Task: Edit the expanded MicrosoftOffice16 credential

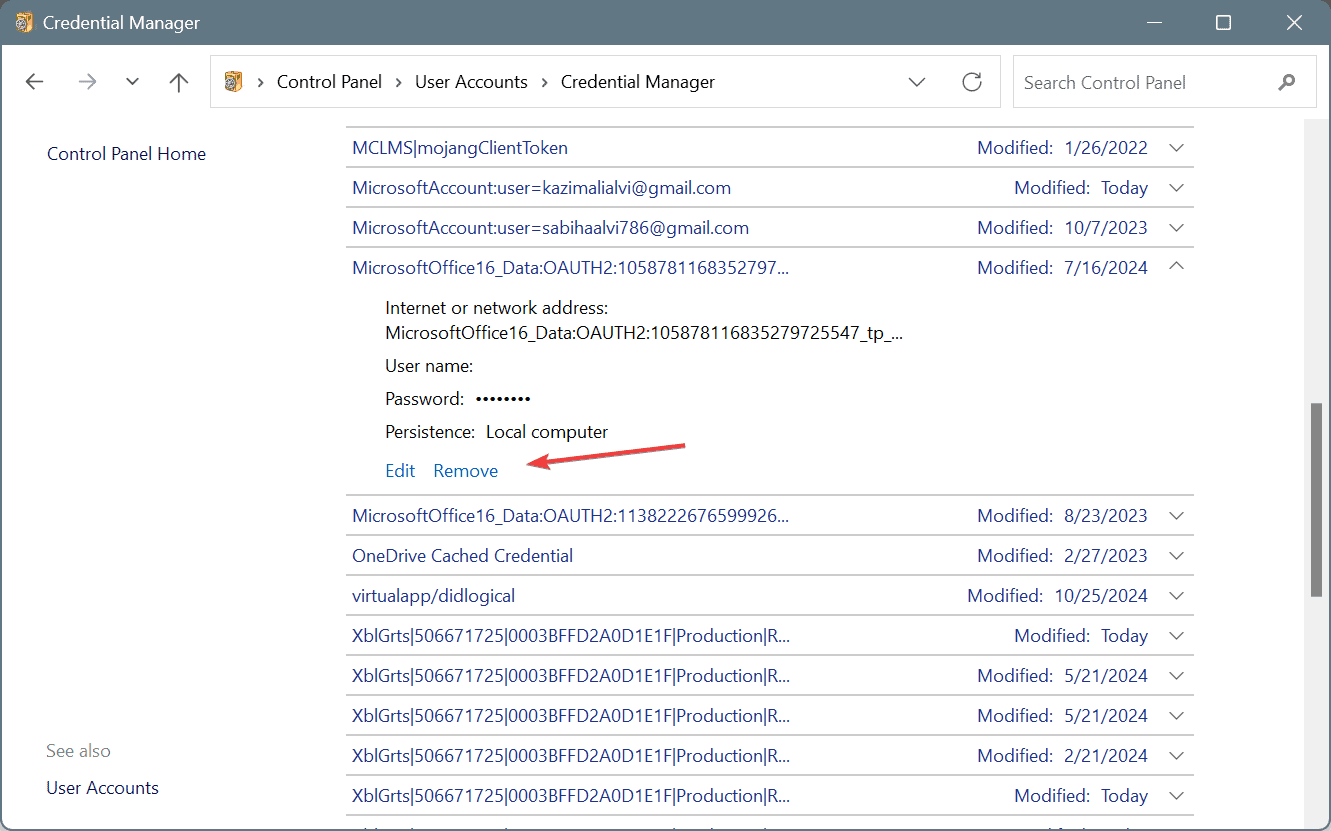Action: click(x=400, y=471)
